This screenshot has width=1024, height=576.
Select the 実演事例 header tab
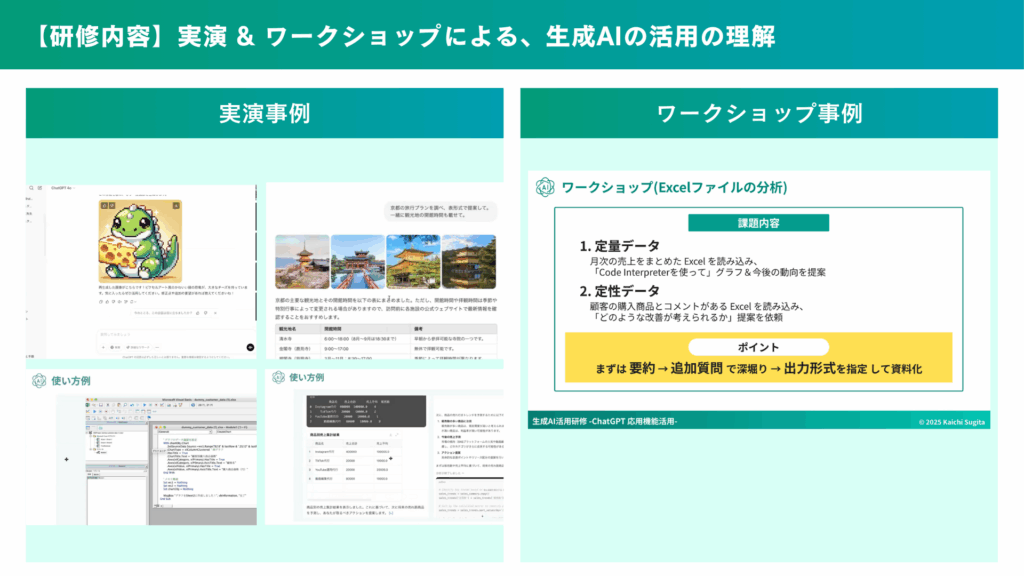coord(264,113)
